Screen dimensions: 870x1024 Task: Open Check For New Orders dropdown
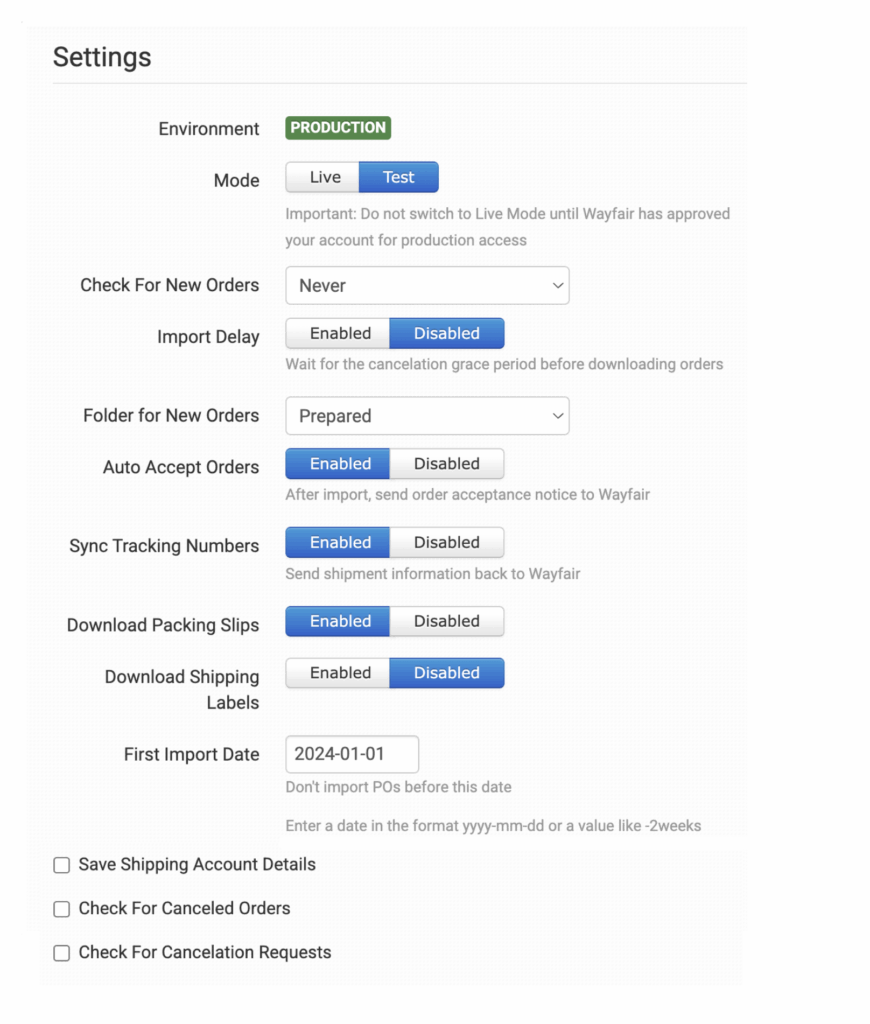coord(427,286)
